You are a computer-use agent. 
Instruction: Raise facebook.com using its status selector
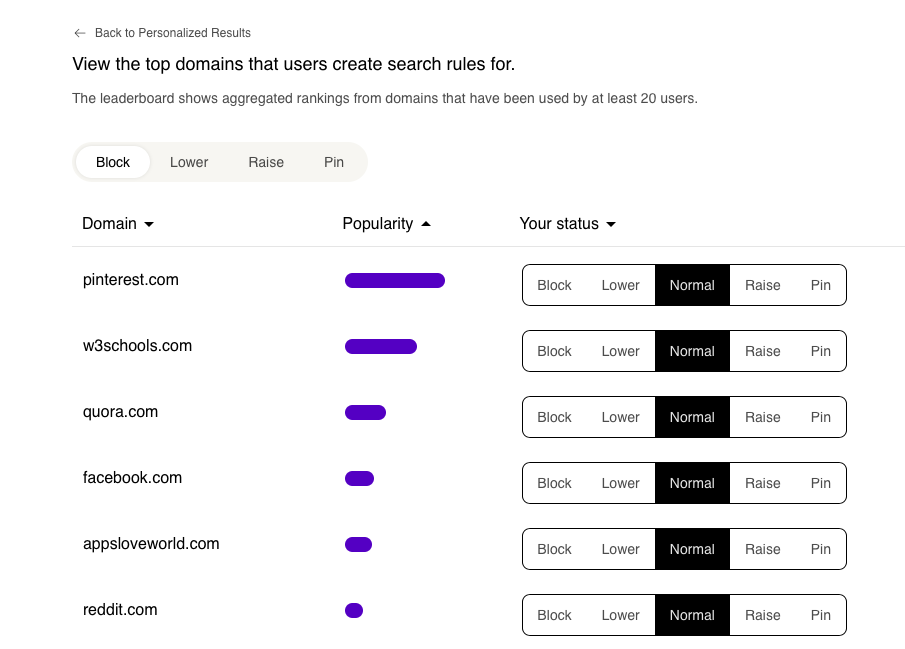[763, 482]
